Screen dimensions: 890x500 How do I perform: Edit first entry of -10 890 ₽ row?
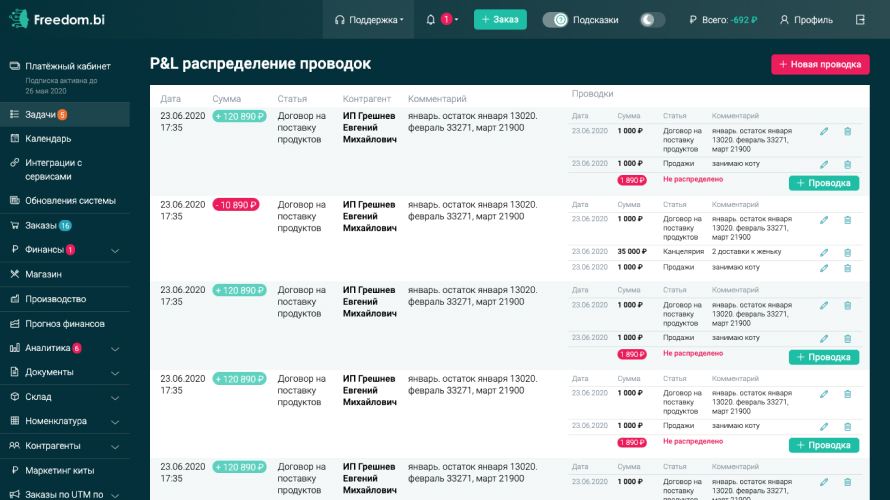pyautogui.click(x=824, y=220)
